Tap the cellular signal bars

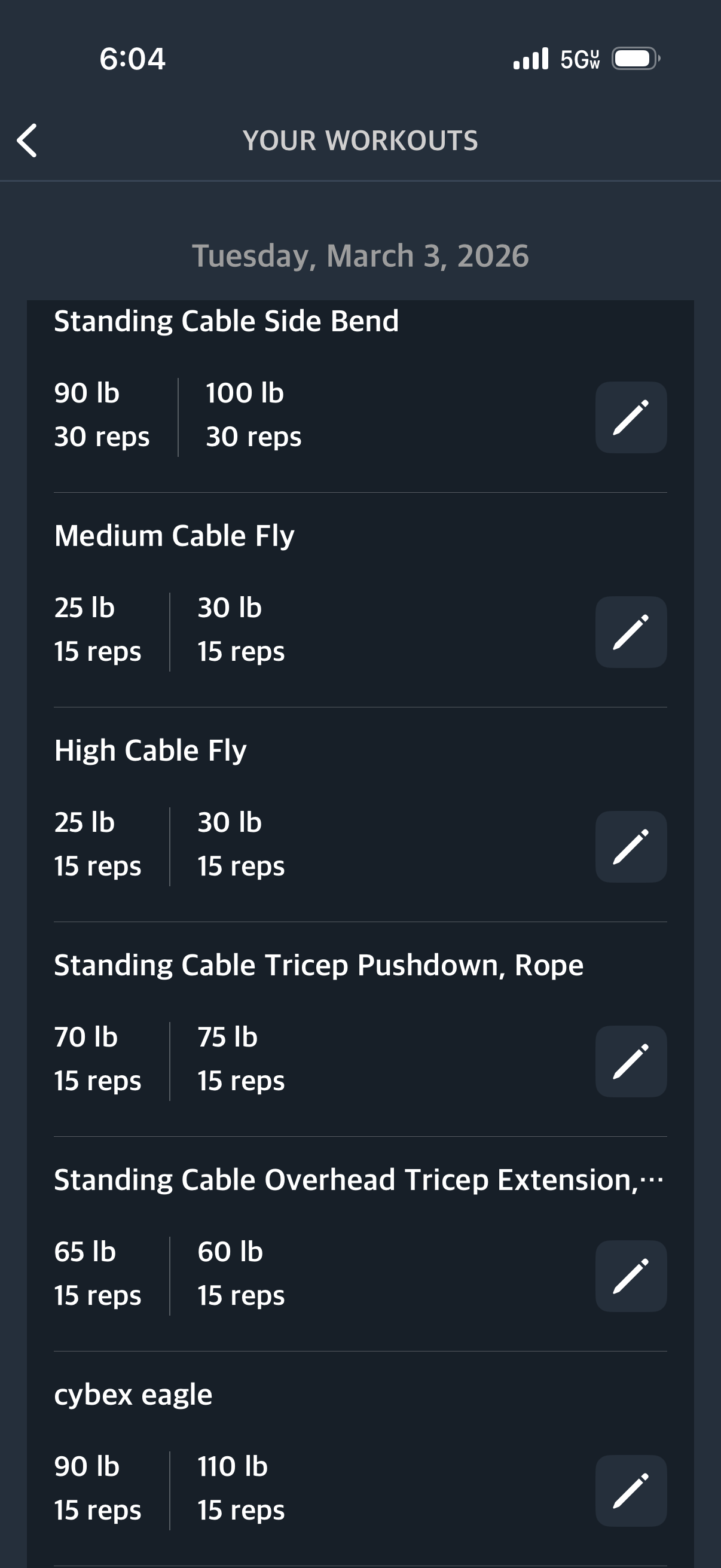point(530,59)
